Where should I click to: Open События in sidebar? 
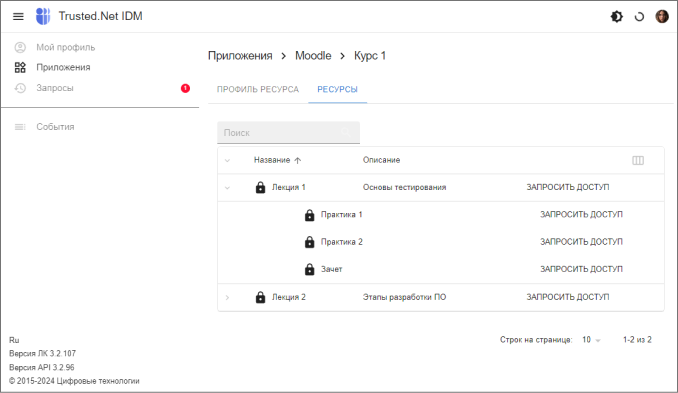pyautogui.click(x=55, y=127)
